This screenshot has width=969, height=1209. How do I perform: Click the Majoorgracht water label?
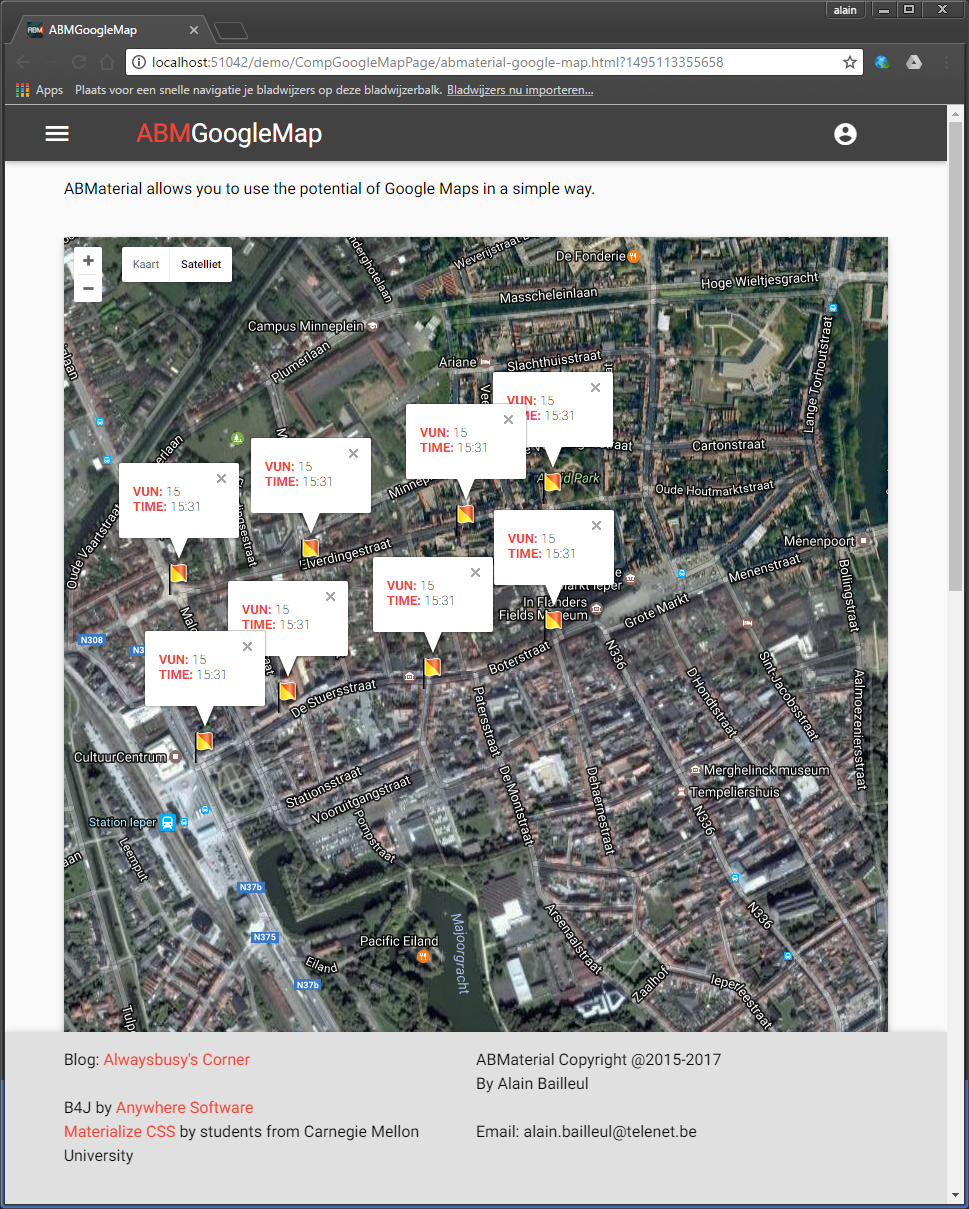tap(459, 954)
